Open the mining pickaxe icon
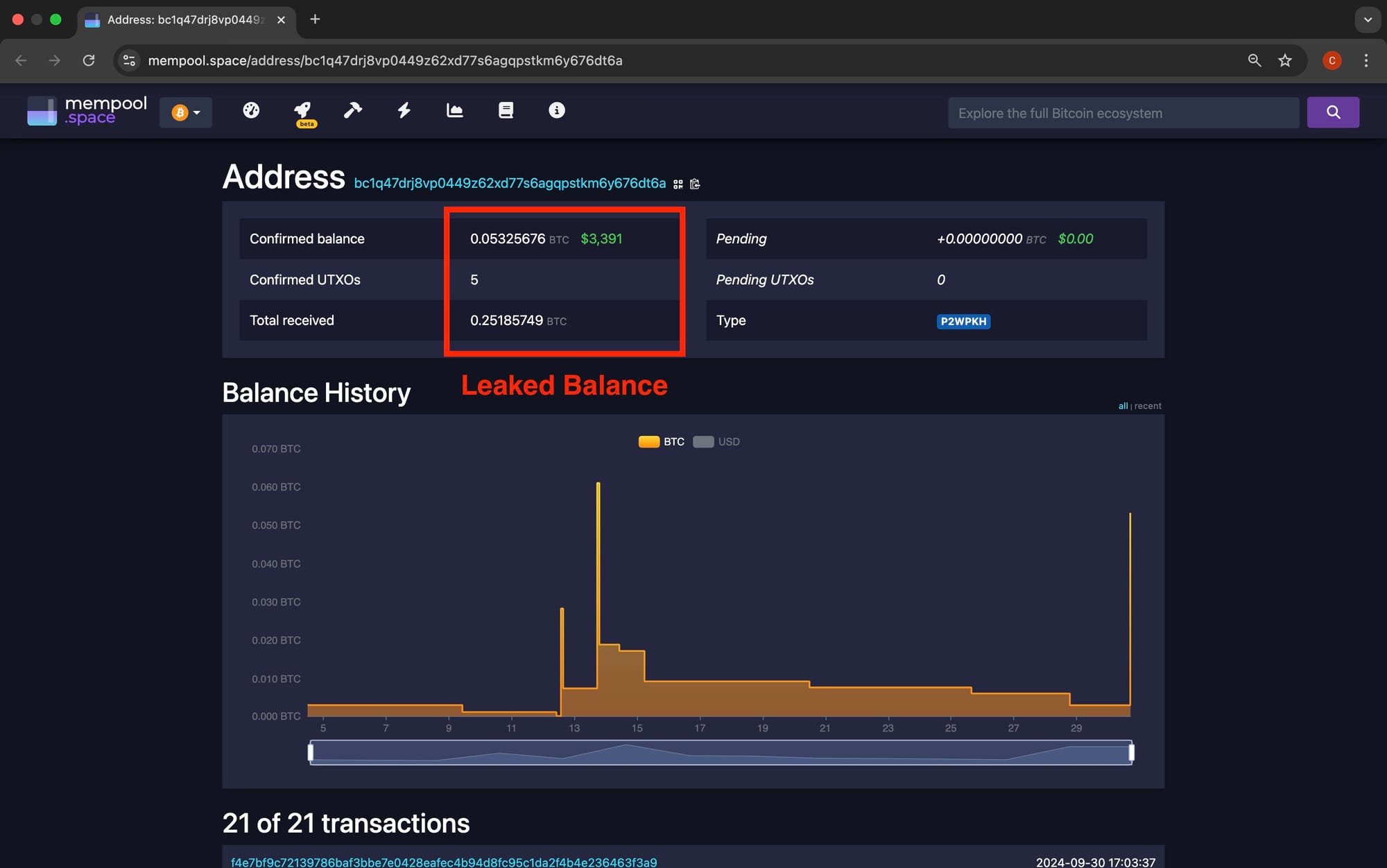The image size is (1387, 868). click(353, 110)
